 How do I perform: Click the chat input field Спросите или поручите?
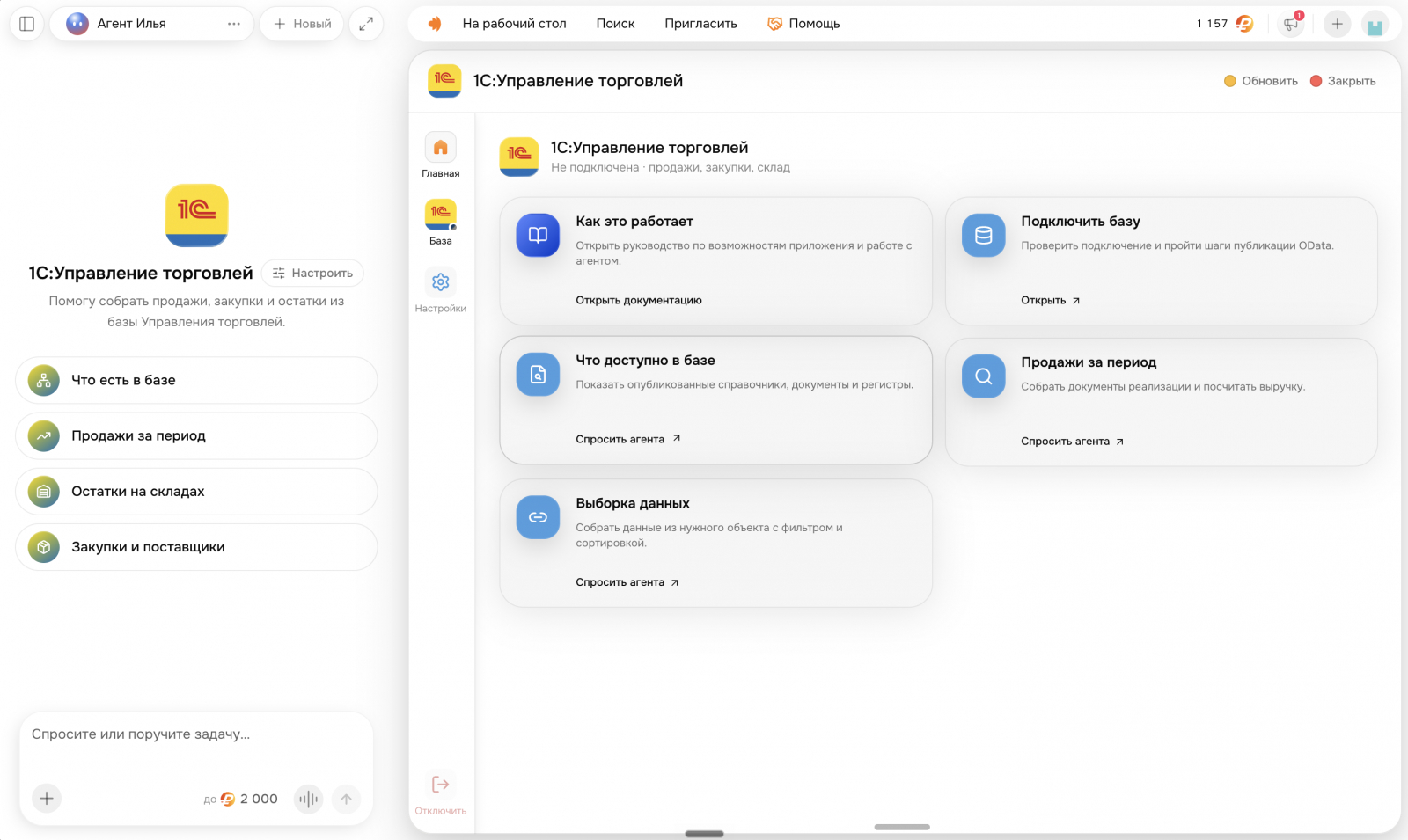(196, 734)
